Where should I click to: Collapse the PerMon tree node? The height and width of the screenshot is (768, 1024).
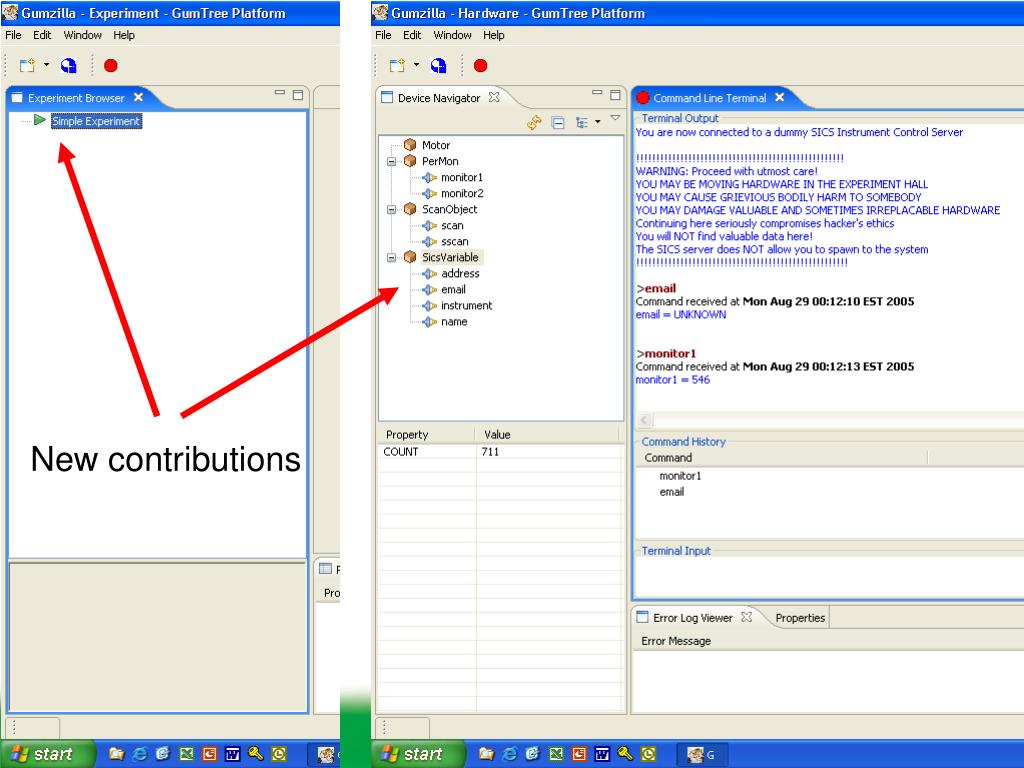[x=391, y=161]
